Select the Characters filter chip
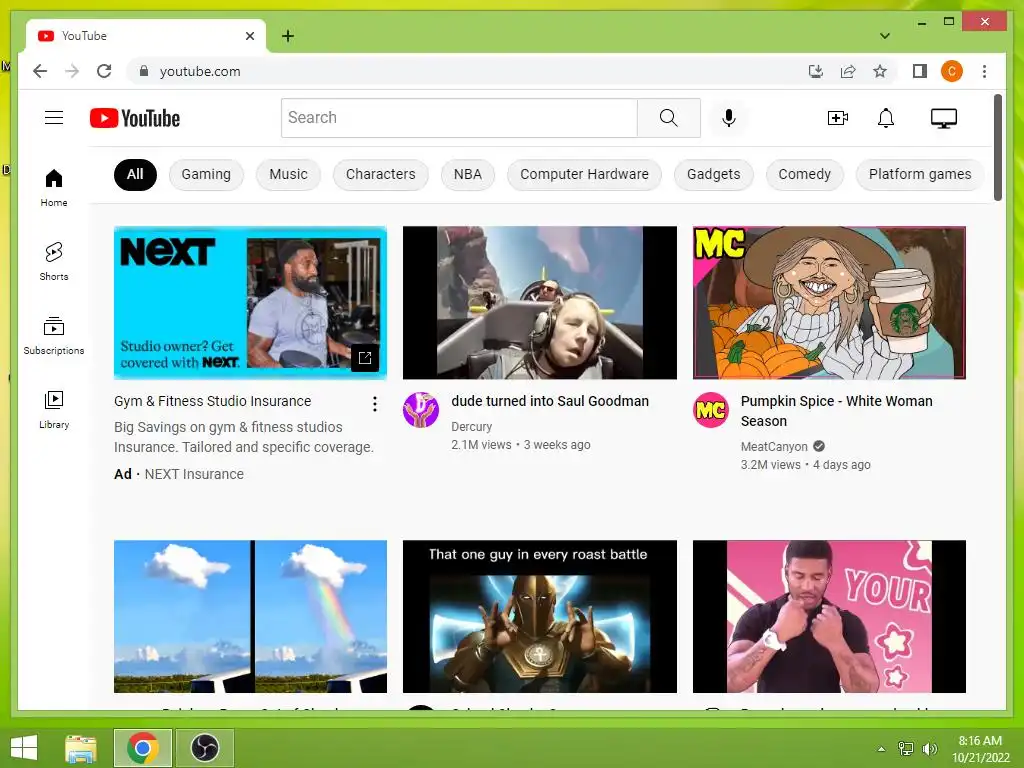1024x768 pixels. point(380,174)
